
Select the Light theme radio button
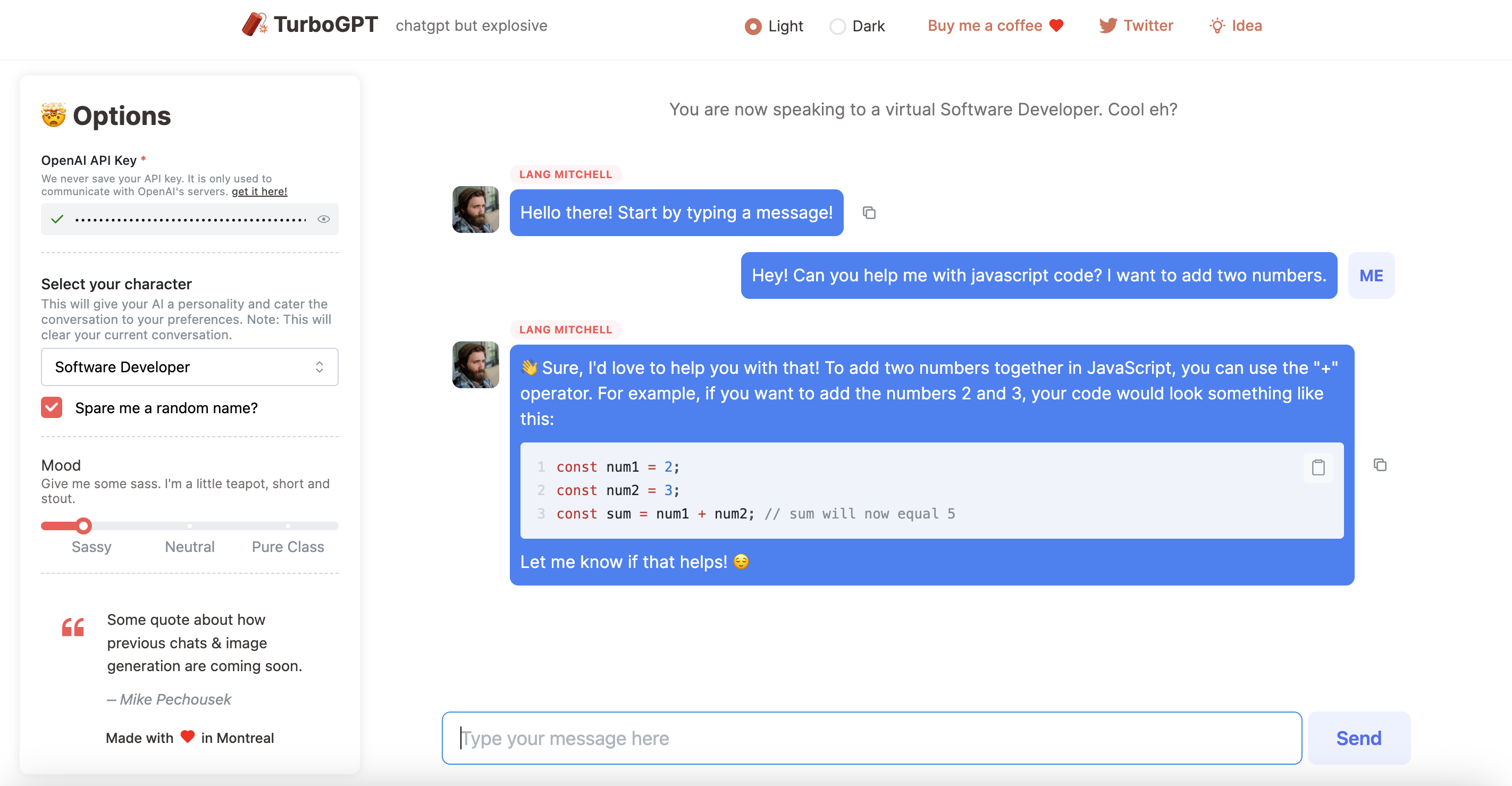[x=753, y=27]
